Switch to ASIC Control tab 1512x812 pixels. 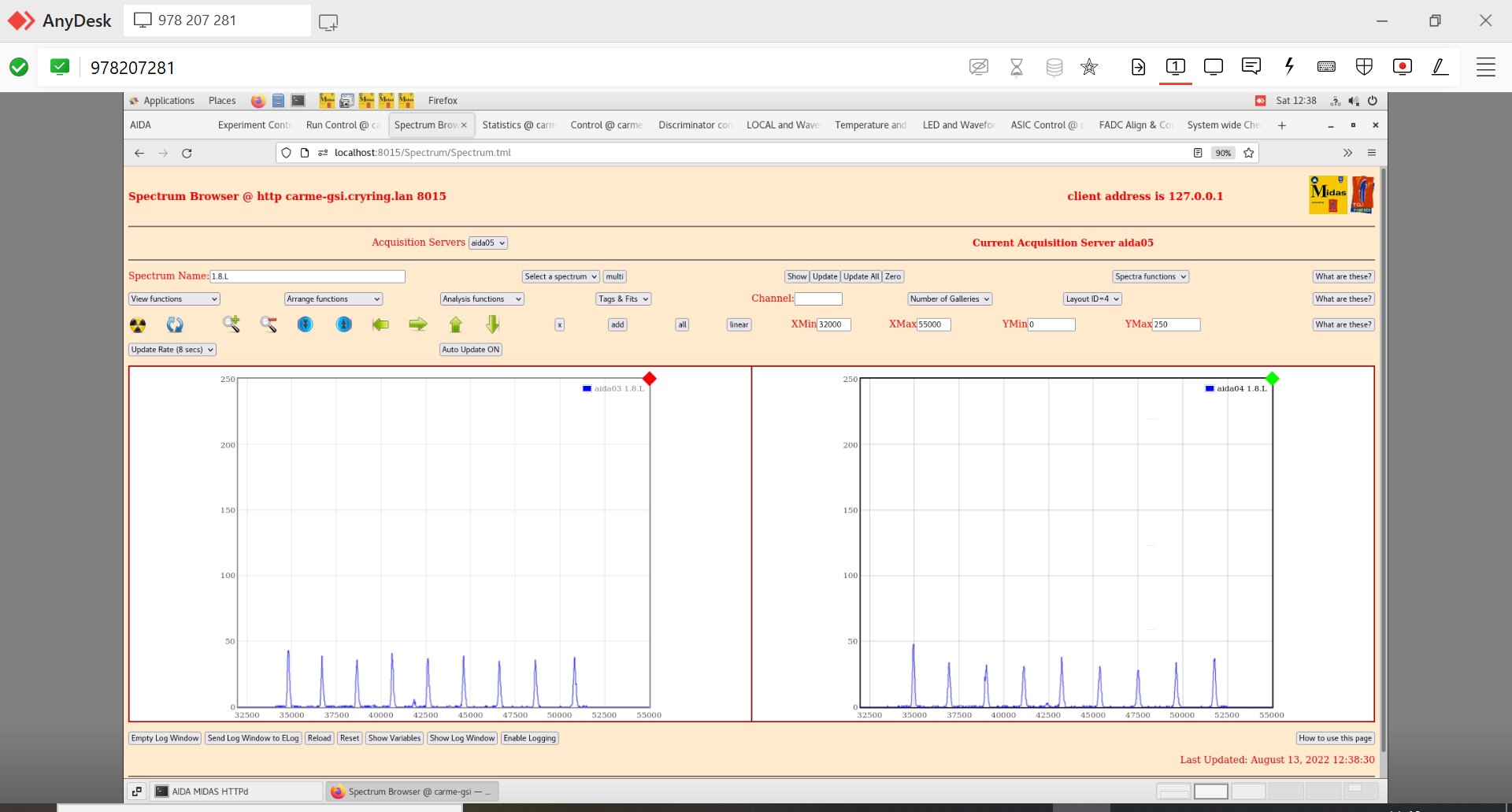pos(1047,125)
